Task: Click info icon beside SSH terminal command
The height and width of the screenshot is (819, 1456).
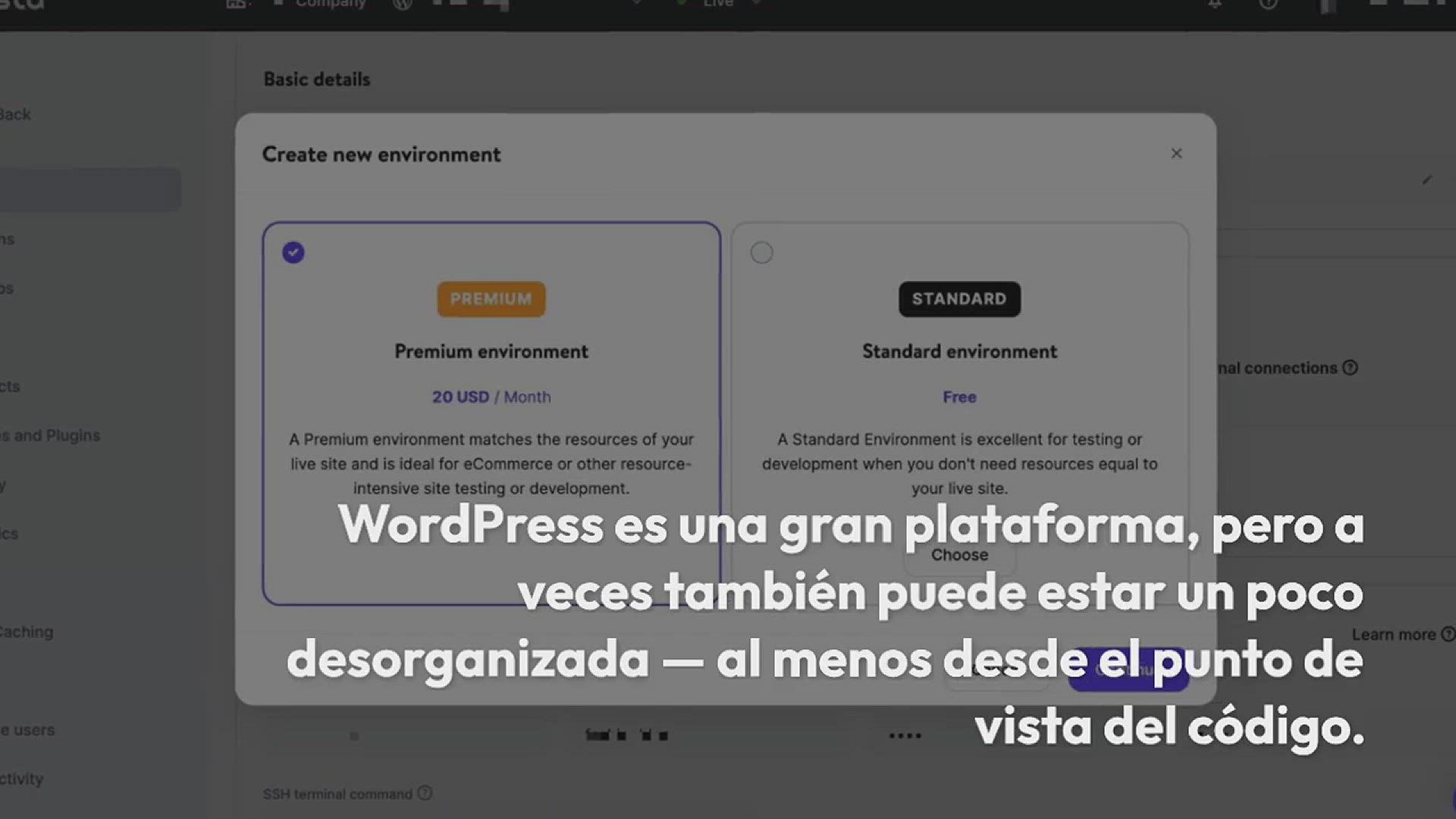Action: click(x=425, y=793)
